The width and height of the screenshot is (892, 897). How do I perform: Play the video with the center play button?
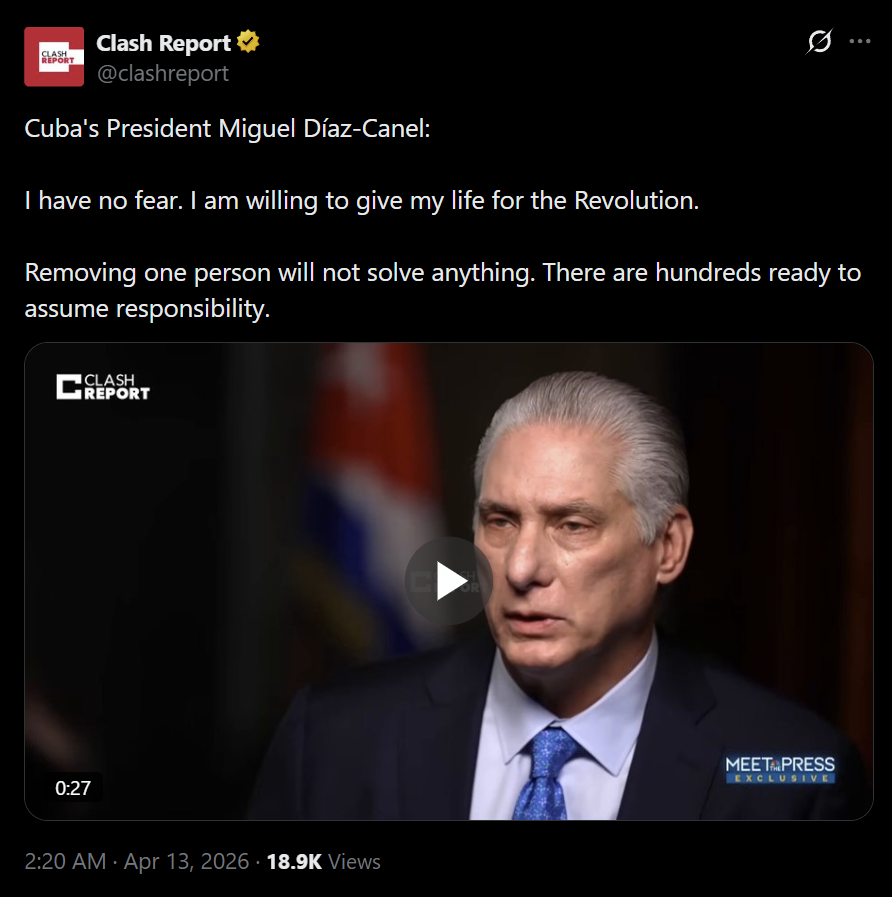[x=449, y=581]
